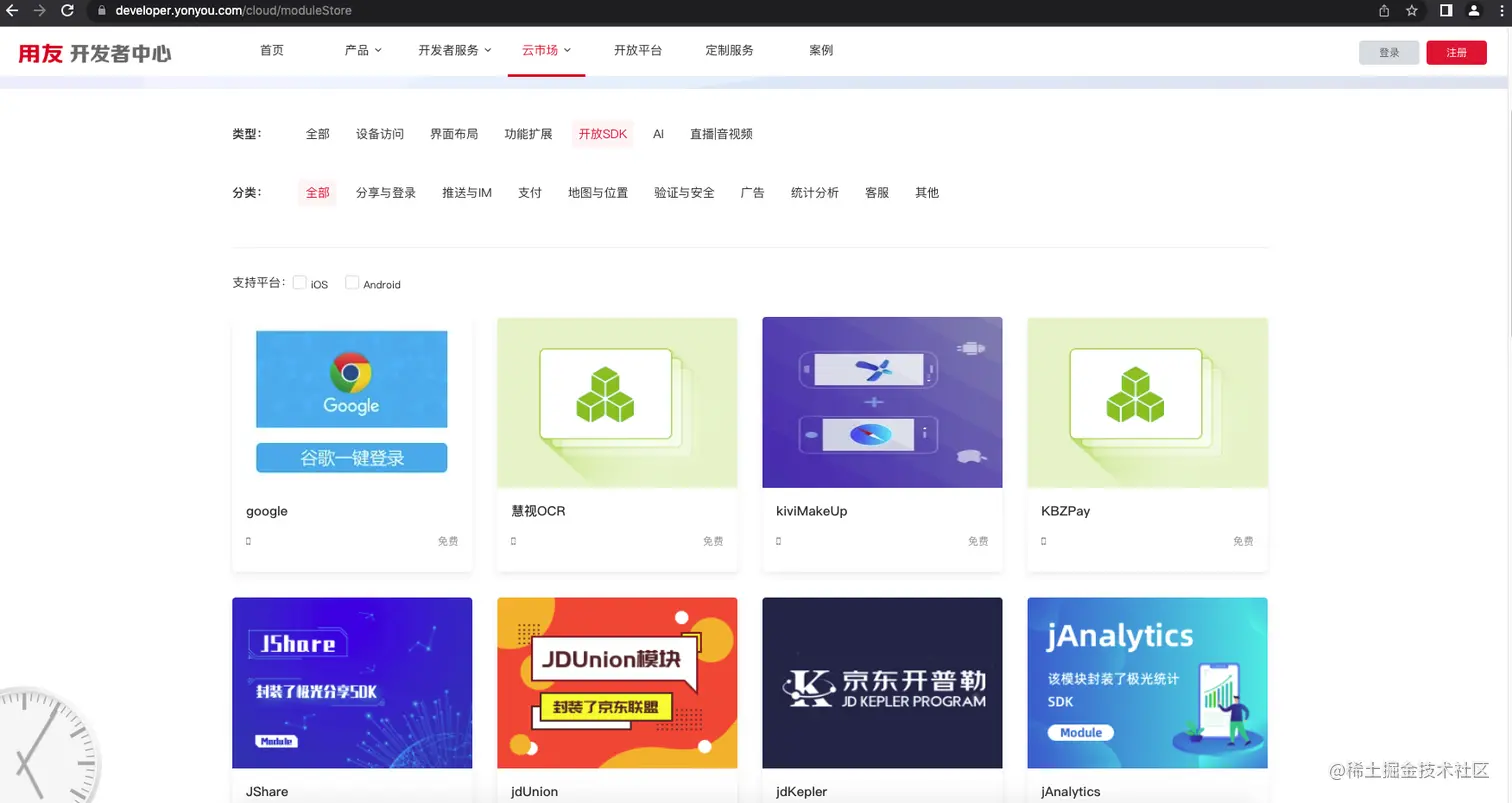Screen dimensions: 1512x803
Task: Filter category by 地图与位置
Action: [598, 193]
